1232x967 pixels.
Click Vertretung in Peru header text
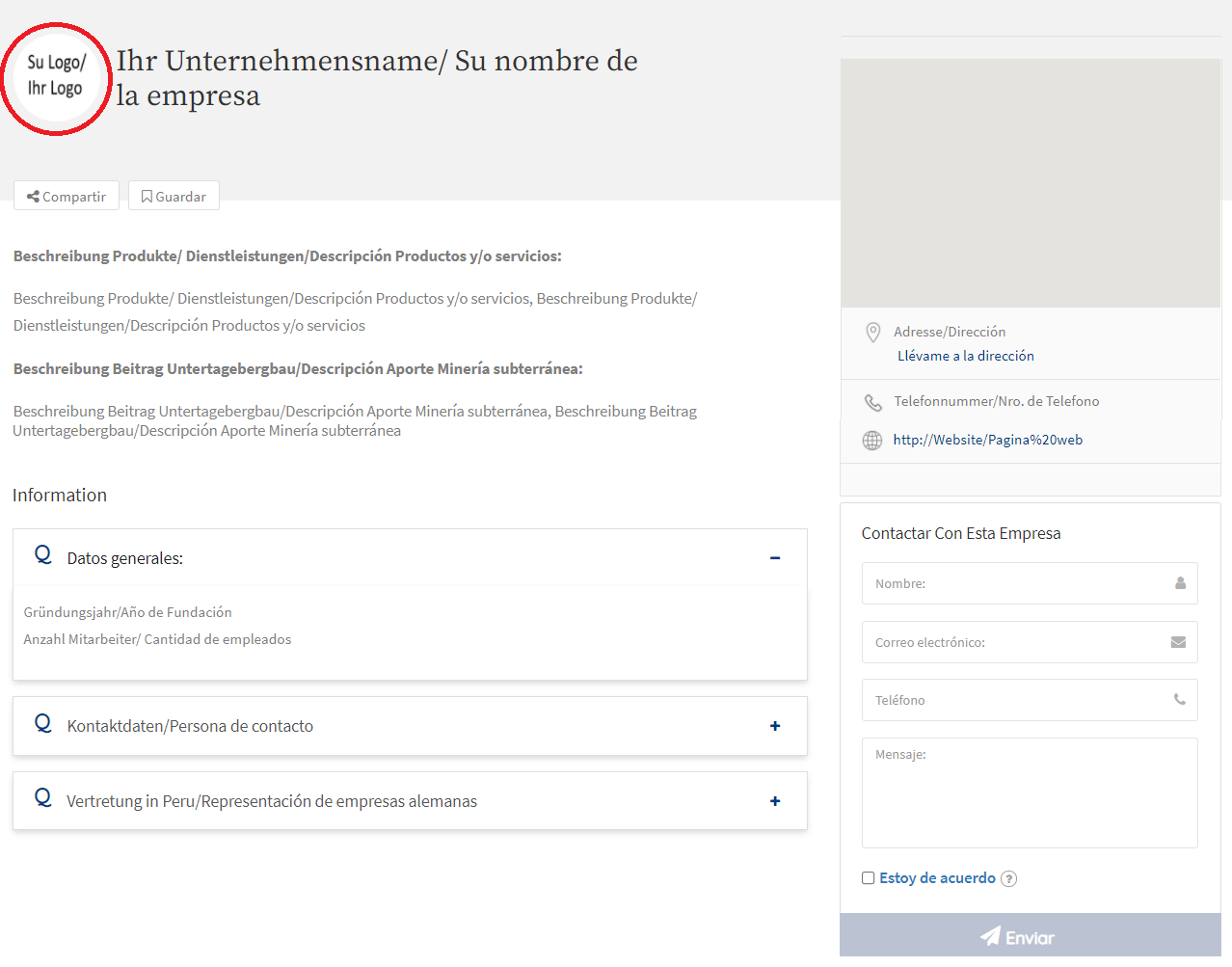click(x=272, y=801)
